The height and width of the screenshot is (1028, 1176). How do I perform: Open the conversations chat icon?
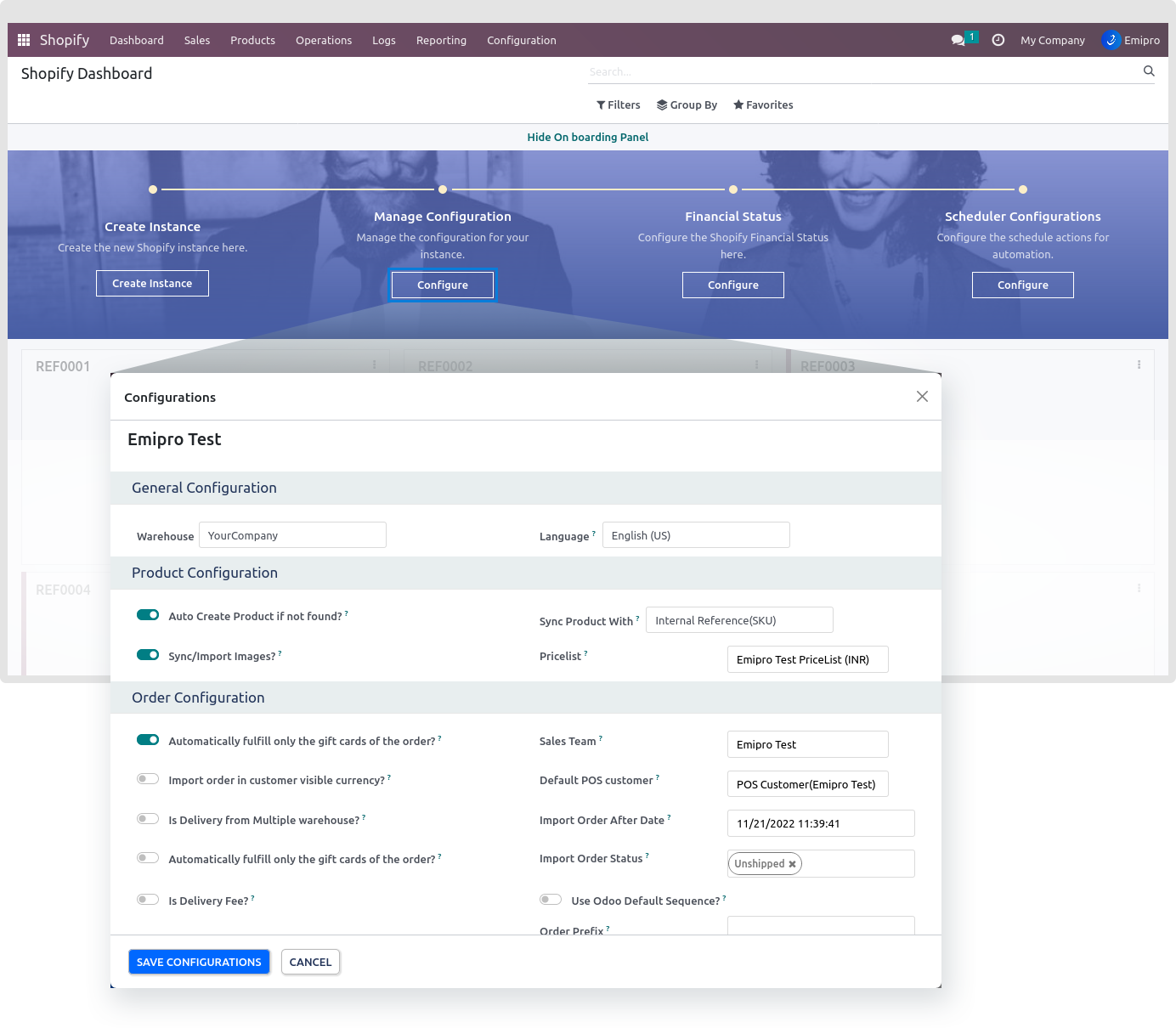click(x=958, y=40)
